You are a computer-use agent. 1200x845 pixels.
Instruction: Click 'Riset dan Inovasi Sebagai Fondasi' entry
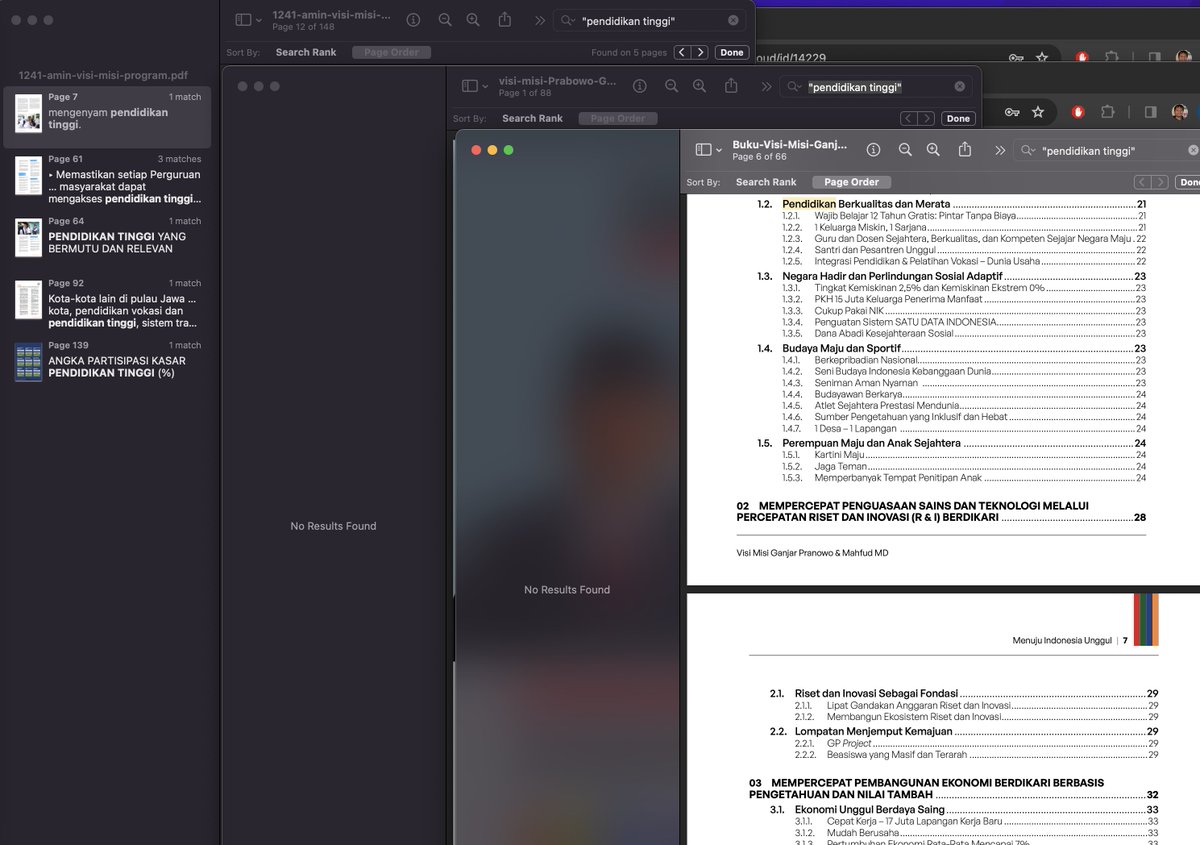pos(876,693)
